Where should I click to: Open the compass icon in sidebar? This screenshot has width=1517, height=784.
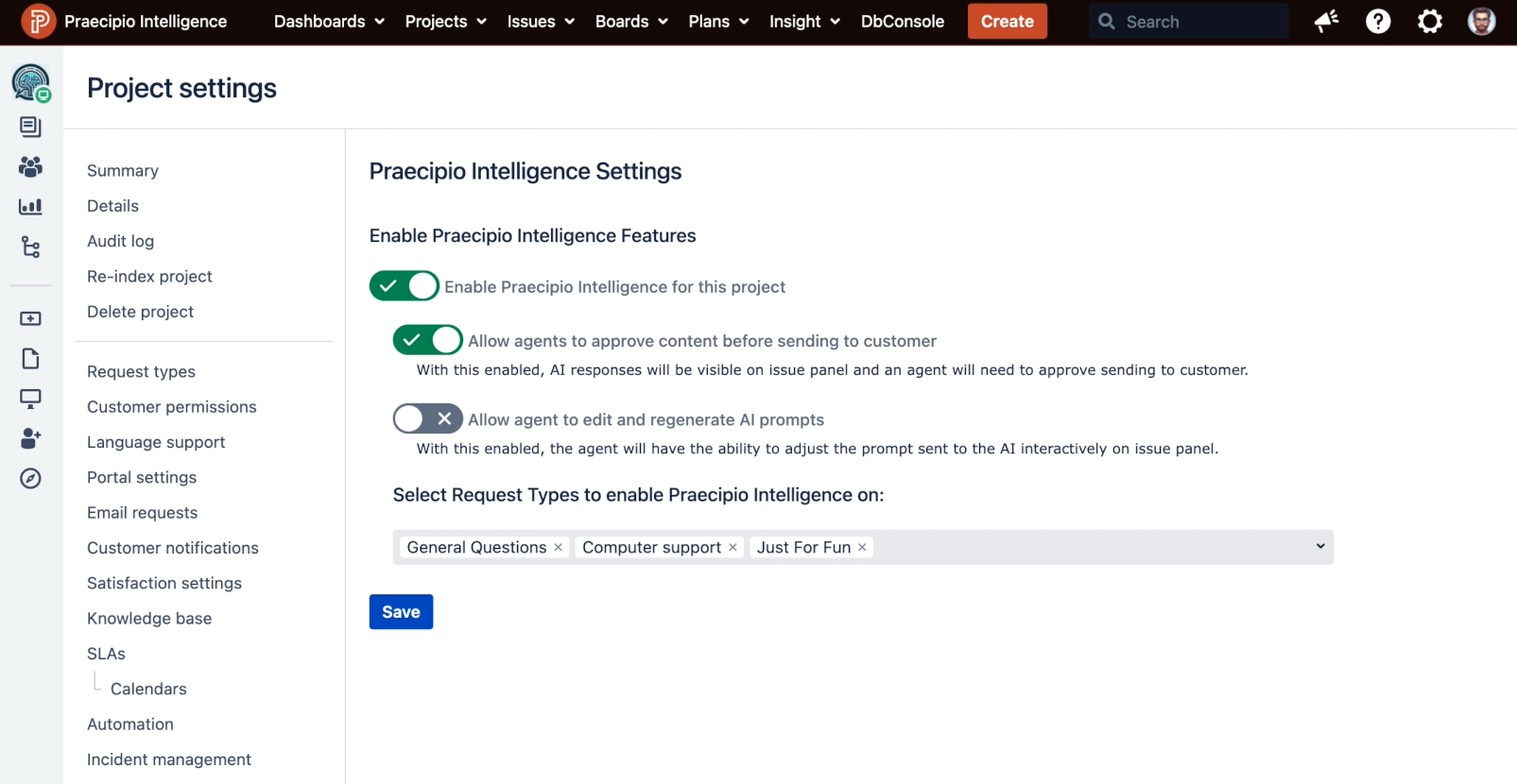pyautogui.click(x=30, y=479)
